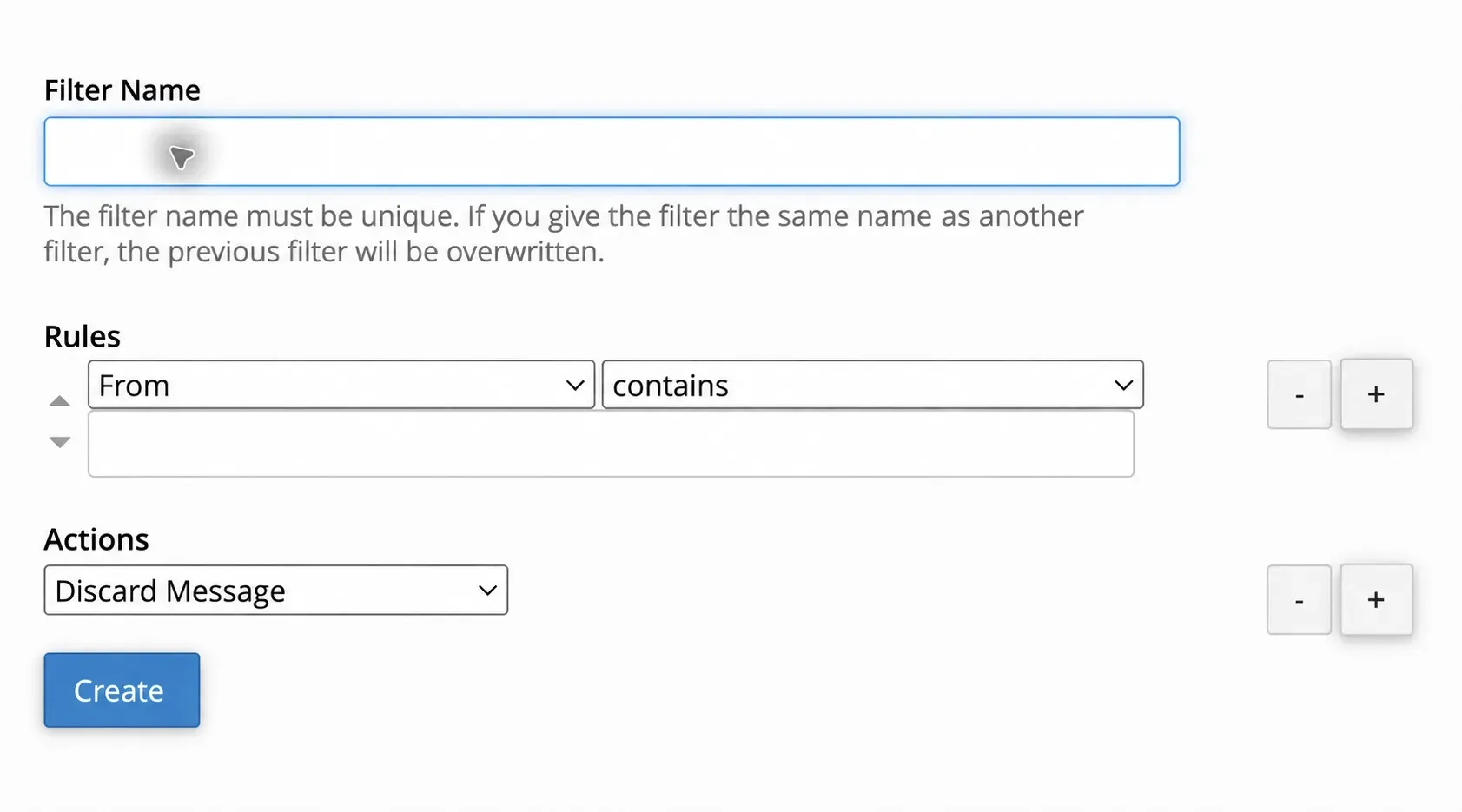Open the 'contains' match type dropdown

pos(872,385)
